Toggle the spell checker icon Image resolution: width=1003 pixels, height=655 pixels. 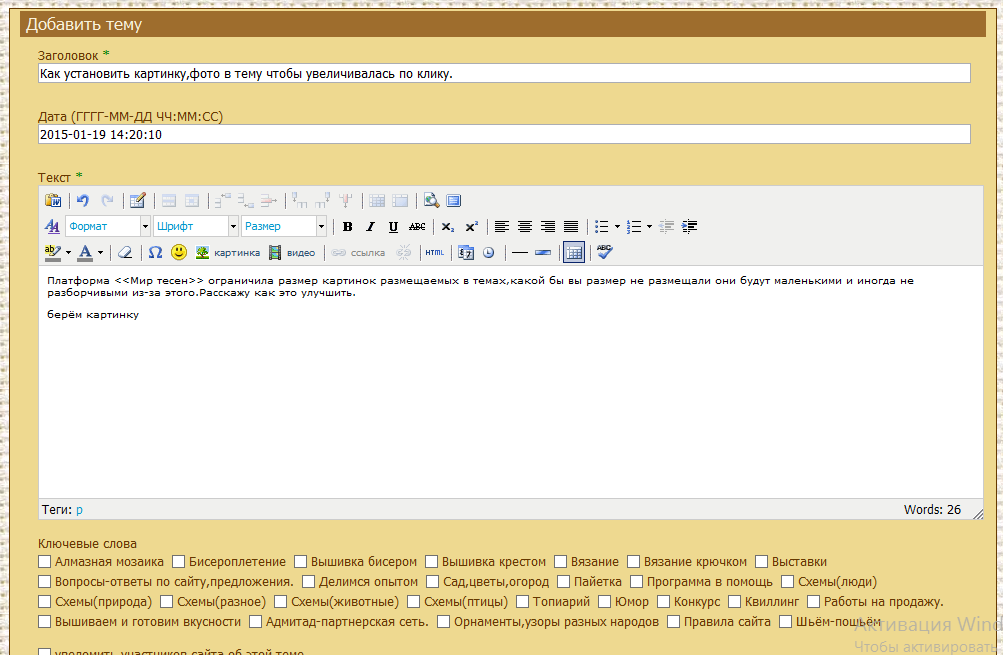[604, 252]
